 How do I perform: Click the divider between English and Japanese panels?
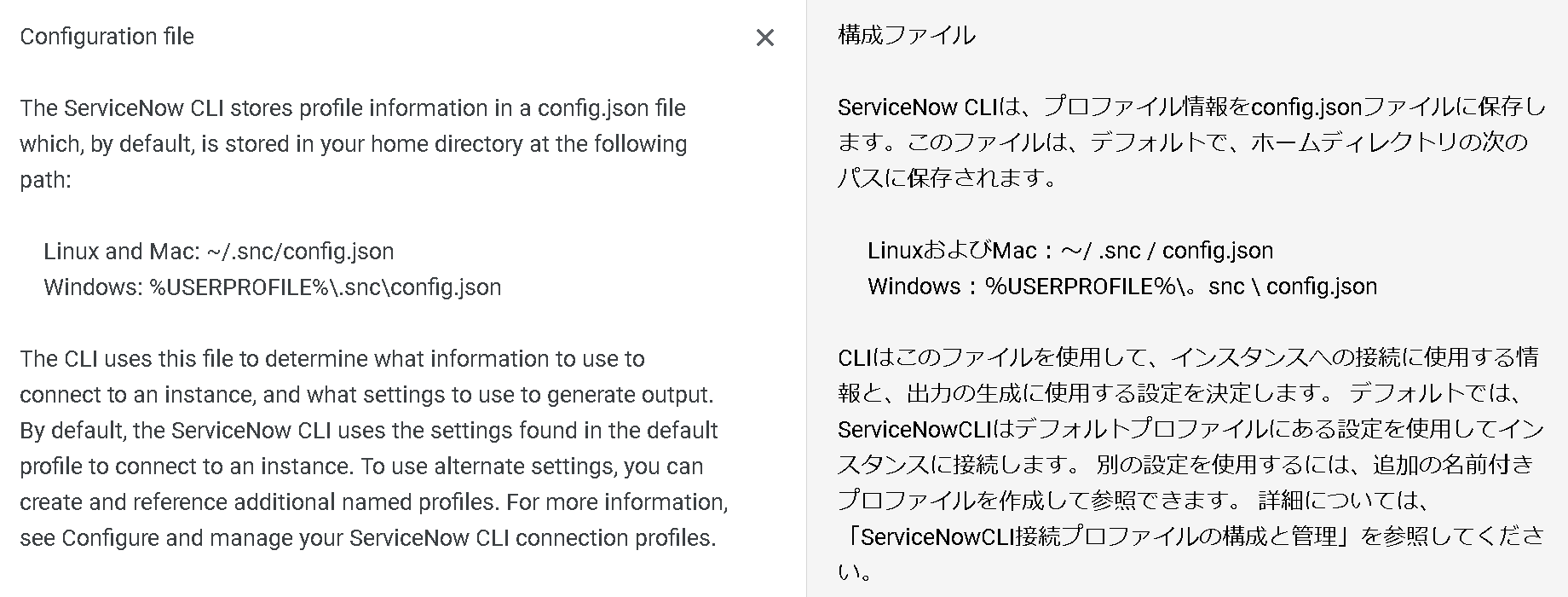pyautogui.click(x=806, y=298)
